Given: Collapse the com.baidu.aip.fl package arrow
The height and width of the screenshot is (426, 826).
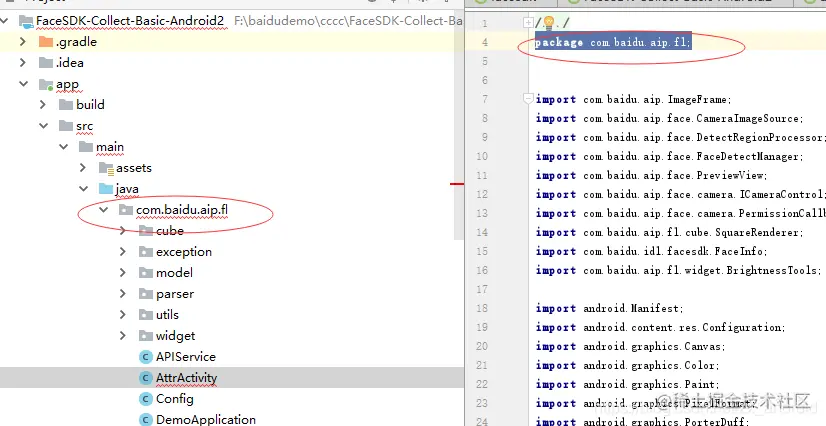Looking at the screenshot, I should coord(103,210).
